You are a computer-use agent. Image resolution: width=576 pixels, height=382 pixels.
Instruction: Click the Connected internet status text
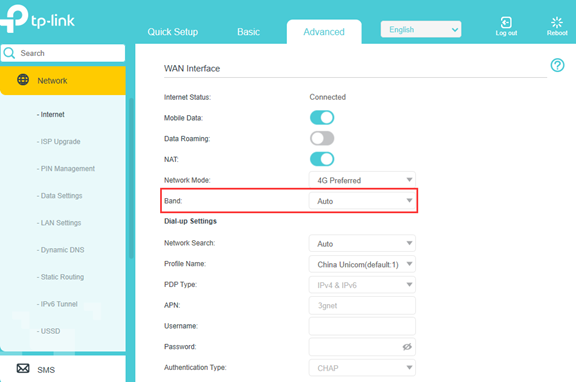tap(328, 97)
